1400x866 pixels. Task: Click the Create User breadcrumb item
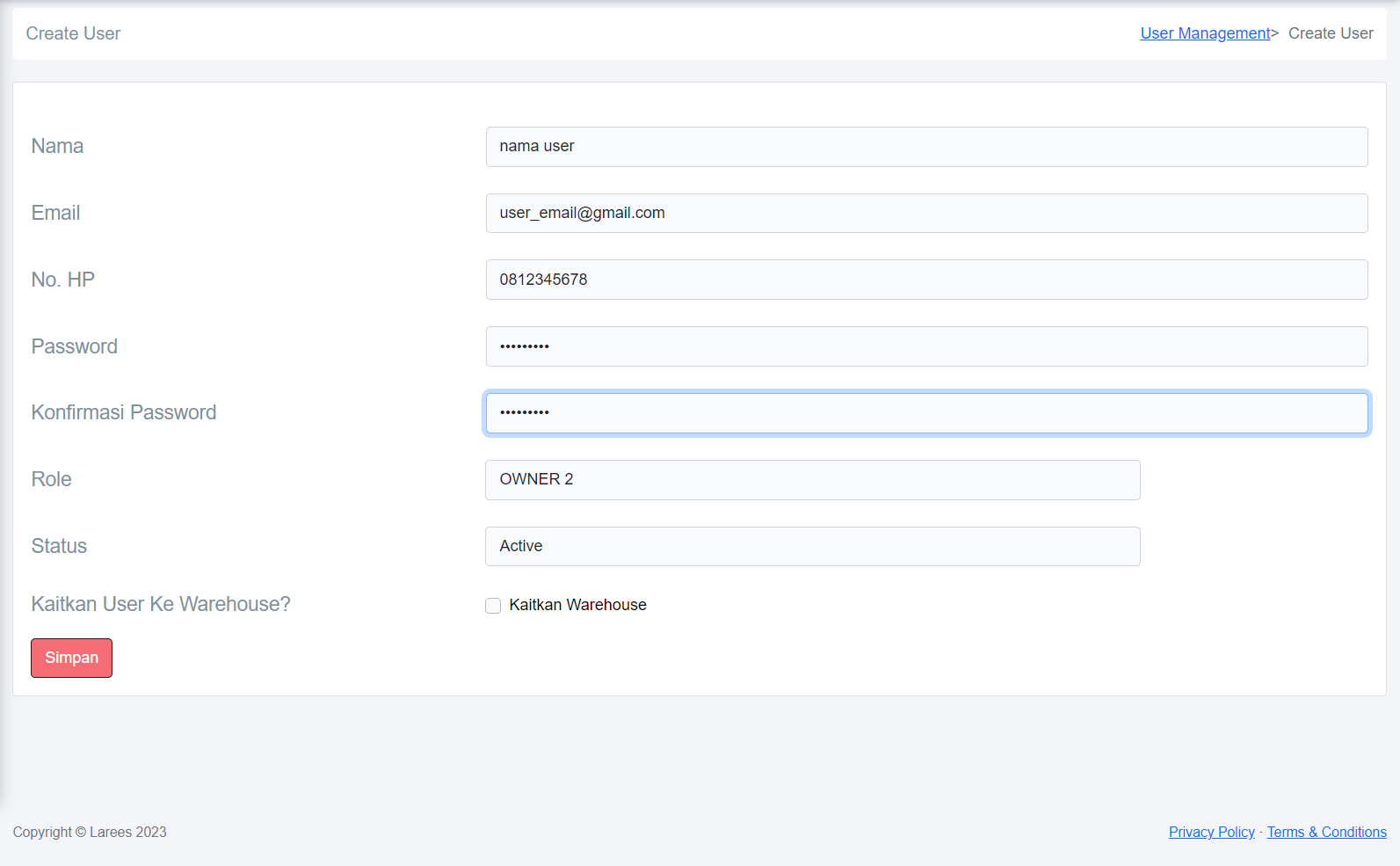[x=1330, y=33]
